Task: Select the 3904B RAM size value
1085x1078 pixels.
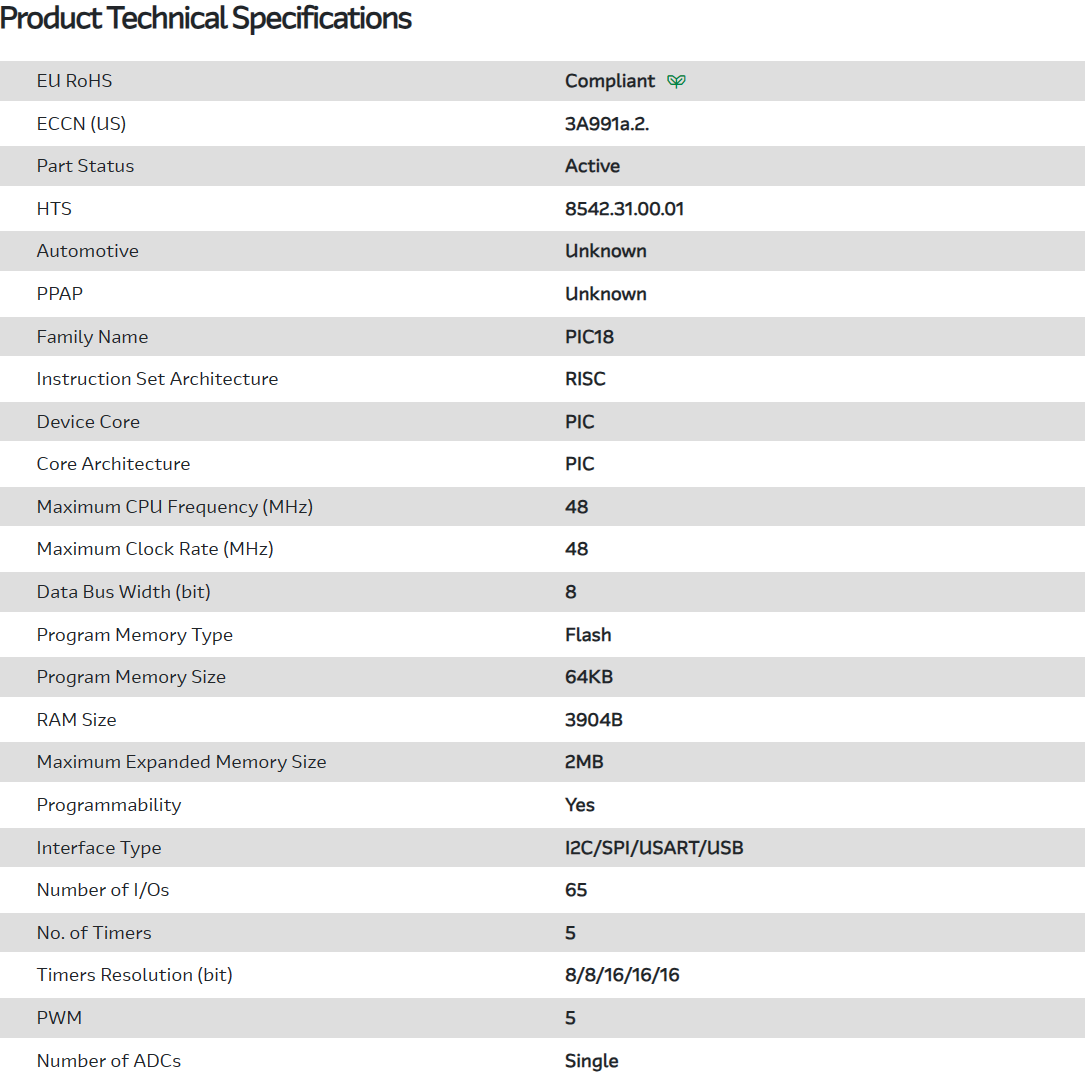Action: [x=594, y=720]
